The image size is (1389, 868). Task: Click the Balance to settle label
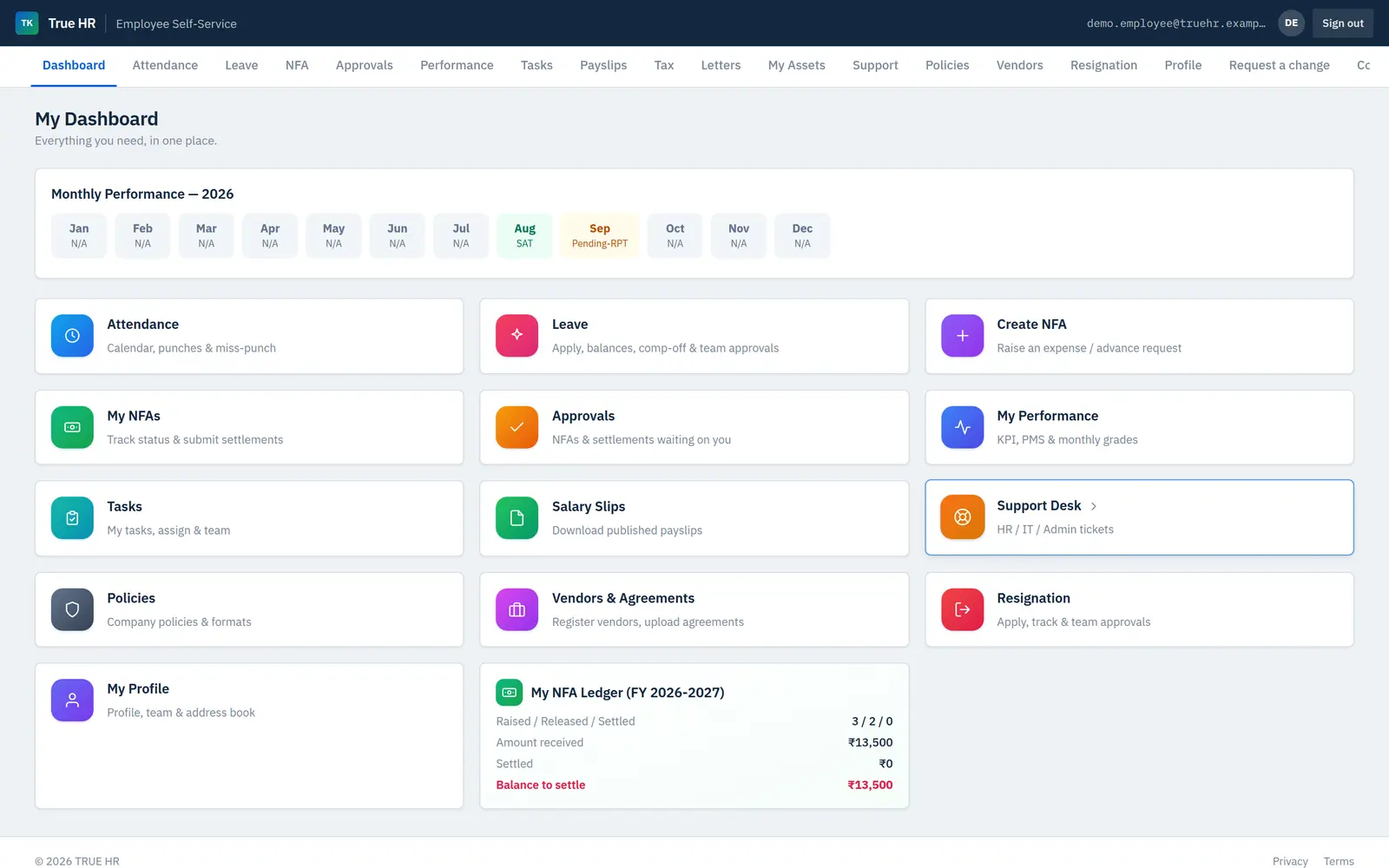(x=541, y=785)
